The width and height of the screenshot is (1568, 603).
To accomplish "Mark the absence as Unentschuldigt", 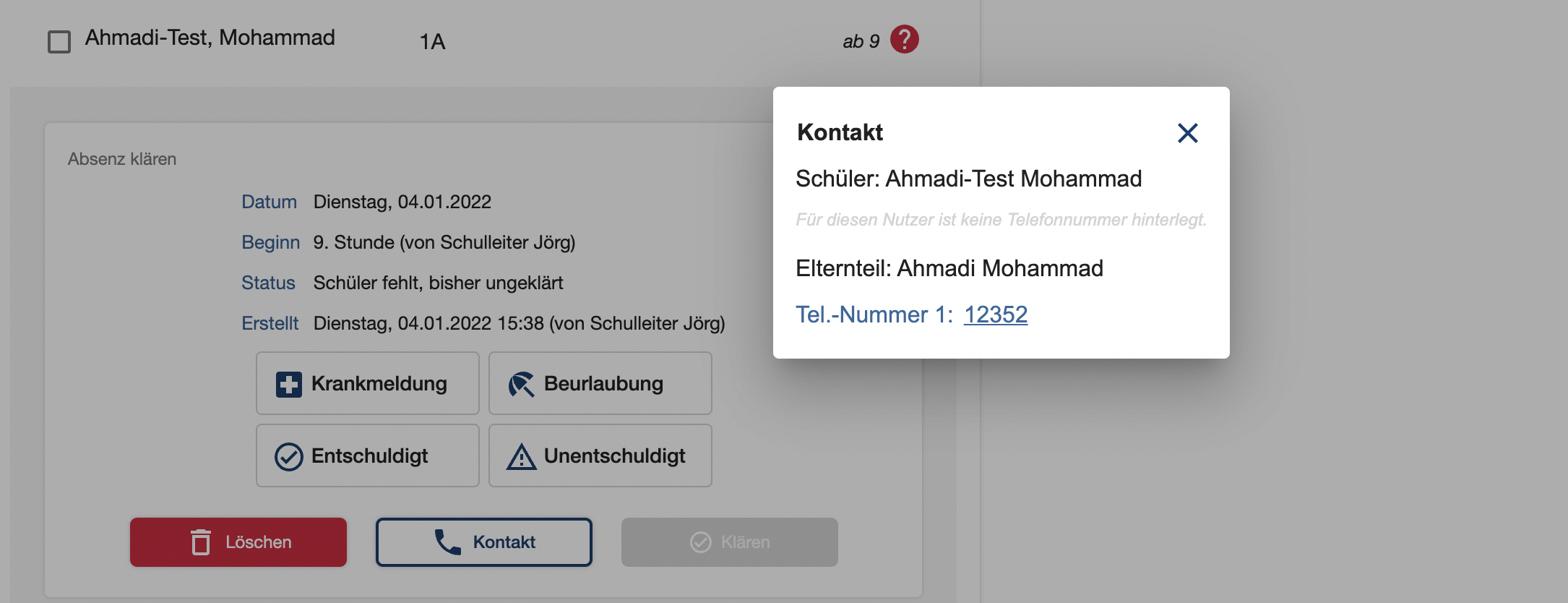I will pyautogui.click(x=600, y=456).
